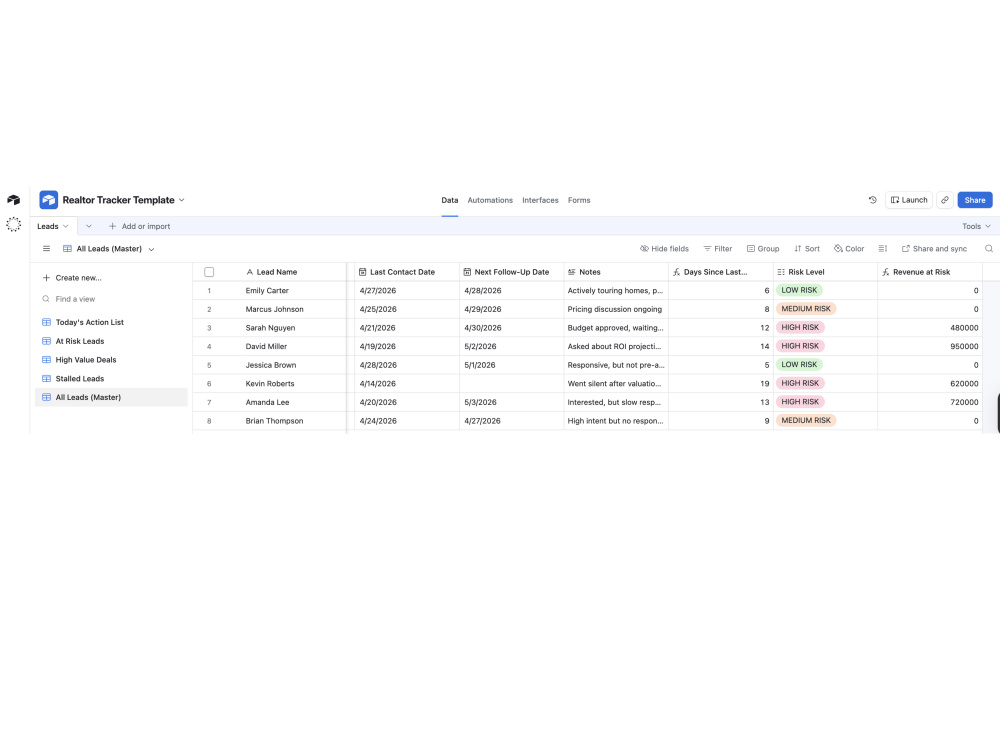Open the row height icon
The height and width of the screenshot is (750, 1000).
point(883,249)
